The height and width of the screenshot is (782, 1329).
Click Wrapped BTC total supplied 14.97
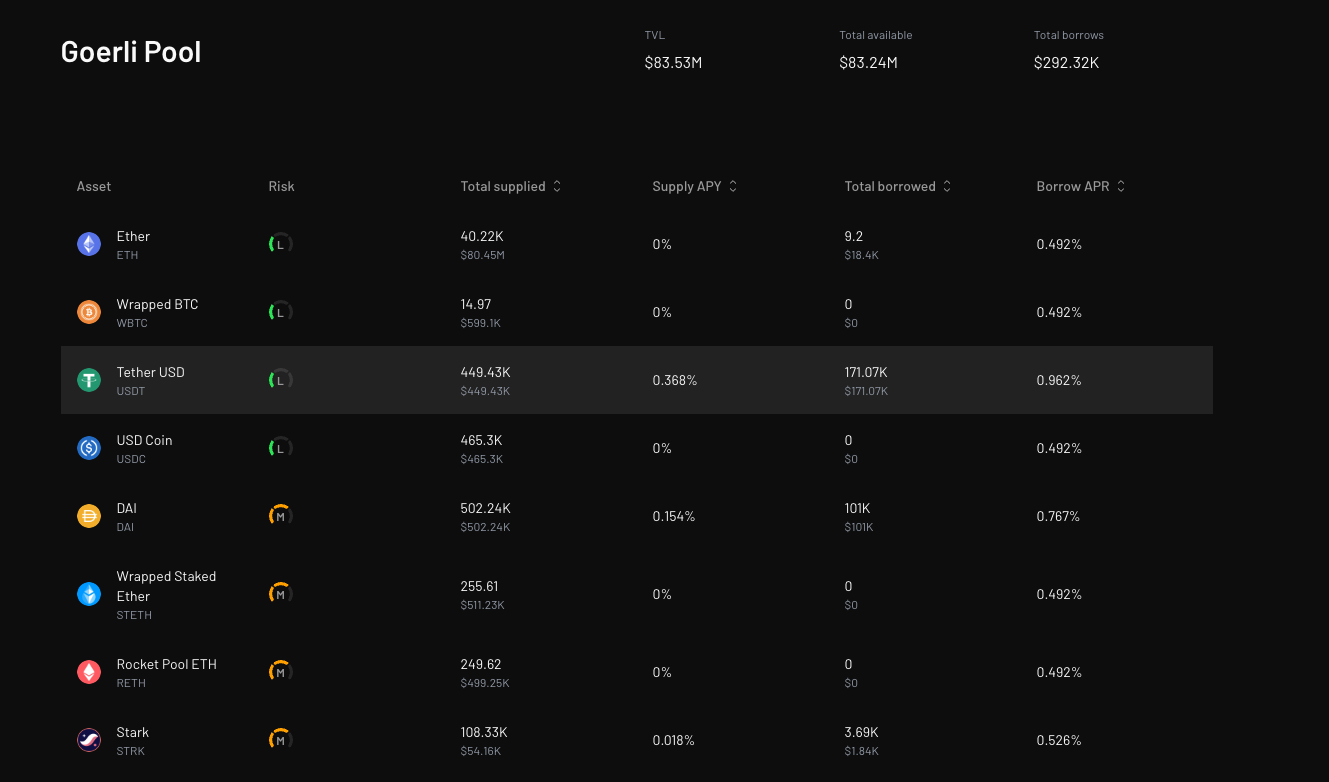[476, 304]
